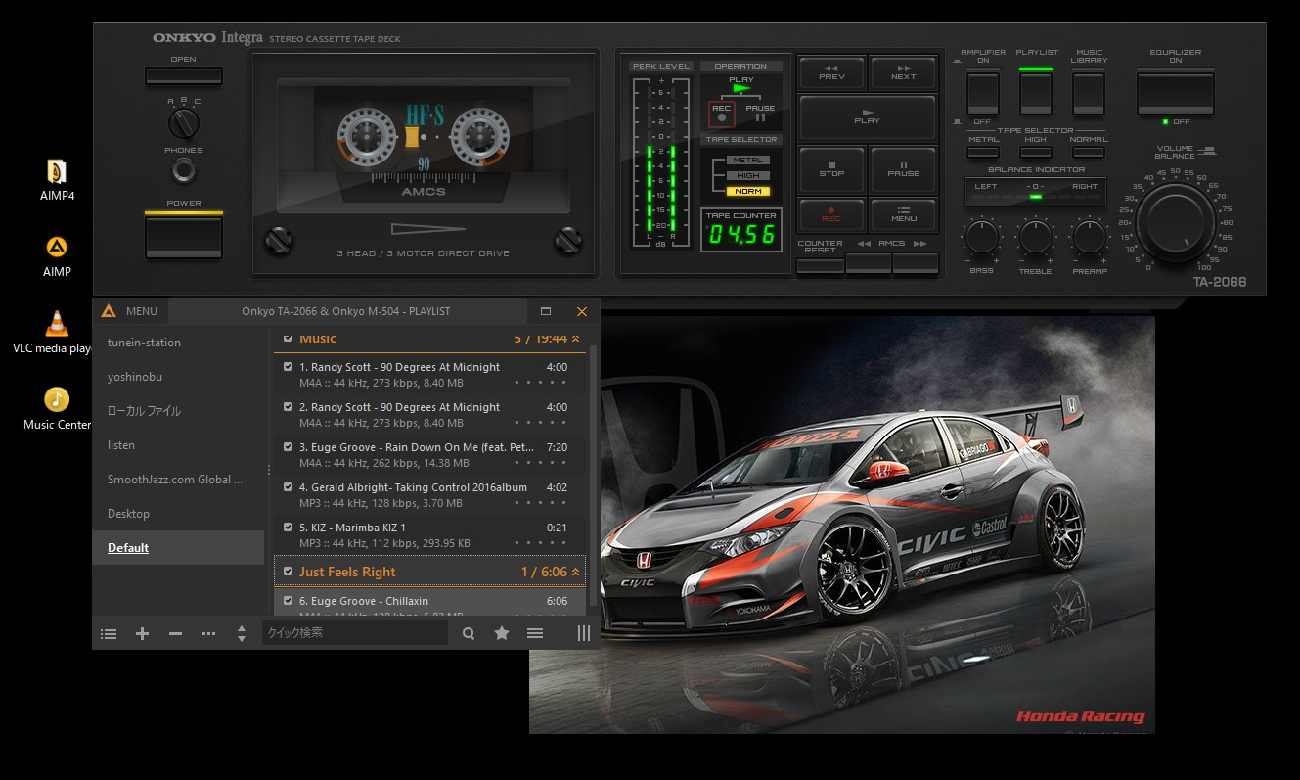Maximize the playlist window
Viewport: 1300px width, 780px height.
[x=546, y=311]
